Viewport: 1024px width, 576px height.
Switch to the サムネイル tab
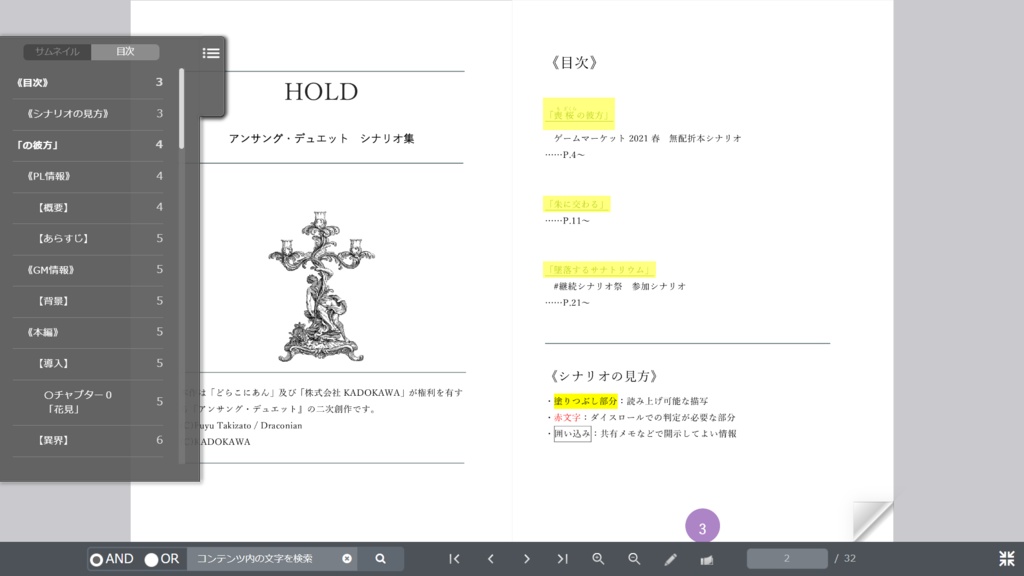[58, 52]
